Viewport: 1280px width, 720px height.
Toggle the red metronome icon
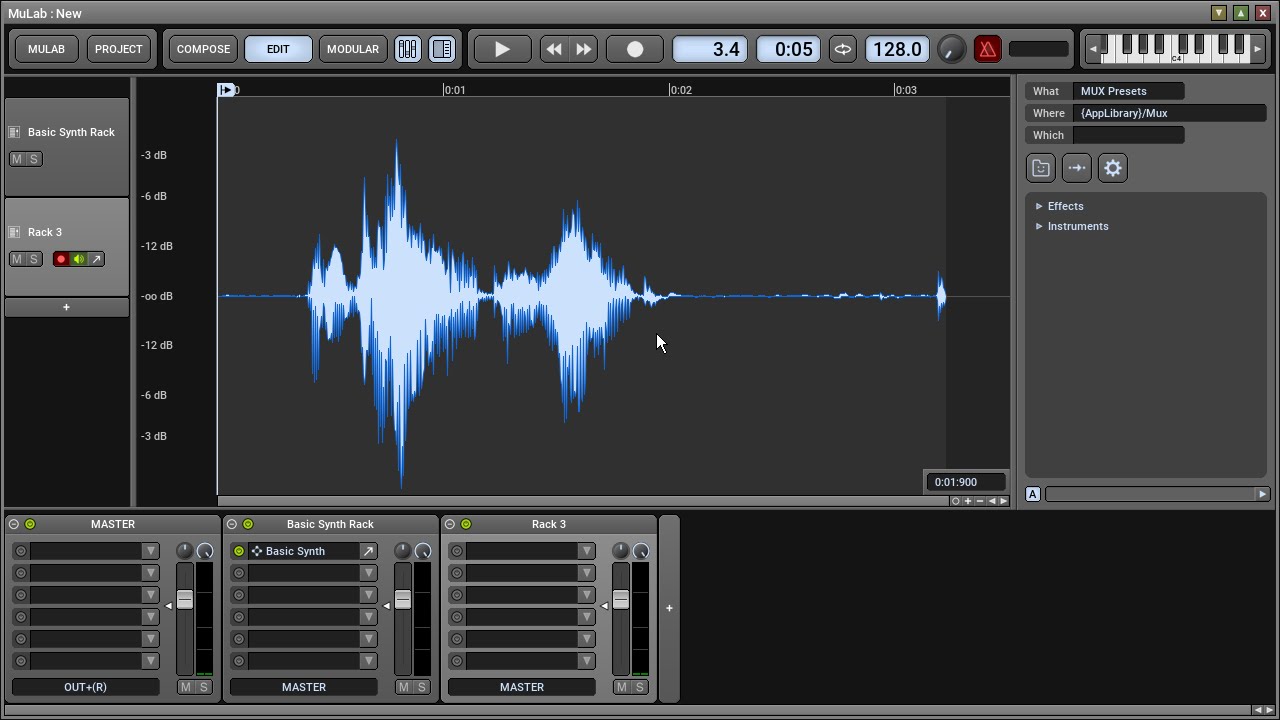(x=988, y=49)
